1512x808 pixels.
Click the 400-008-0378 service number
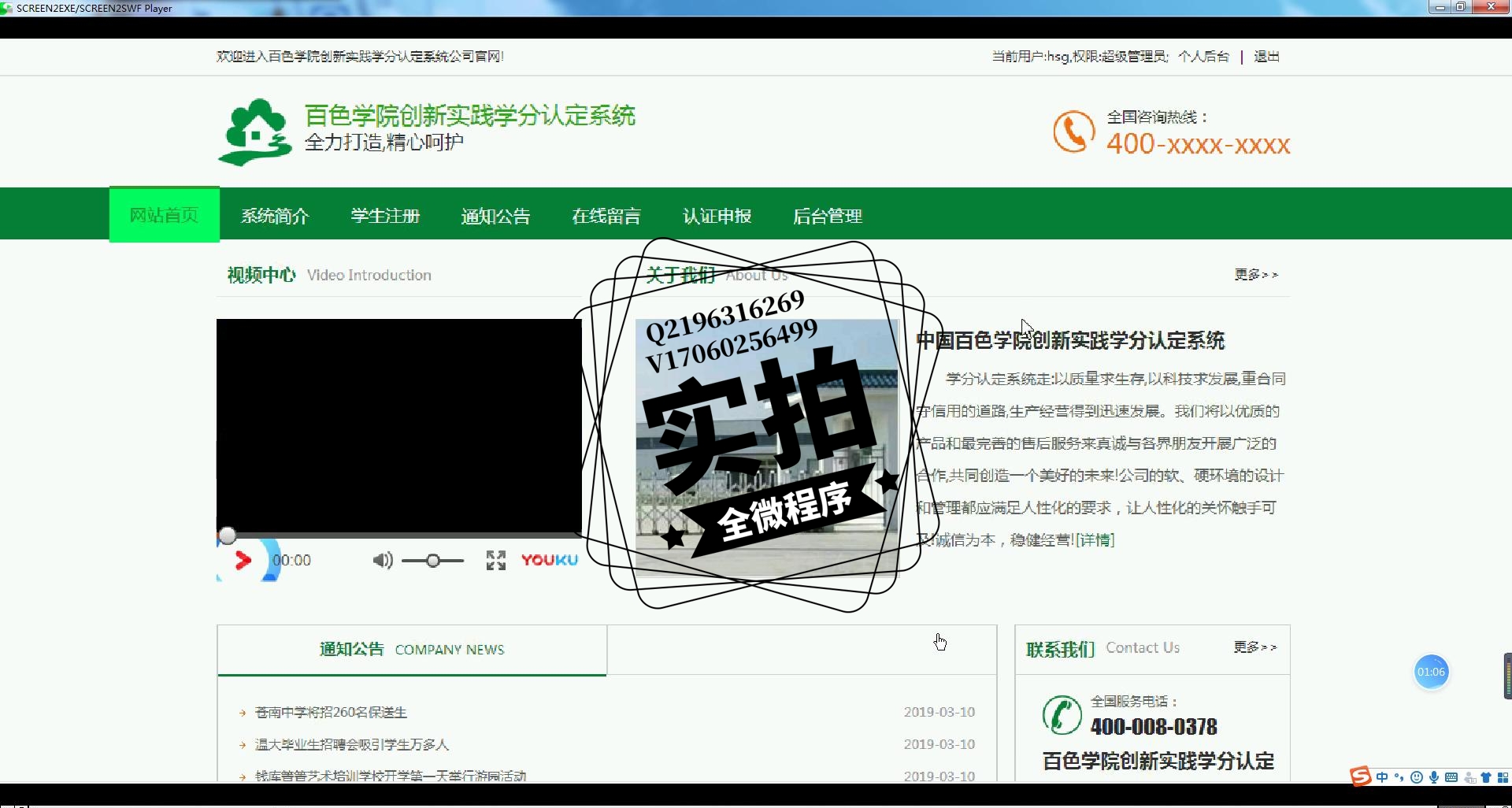click(x=1154, y=727)
